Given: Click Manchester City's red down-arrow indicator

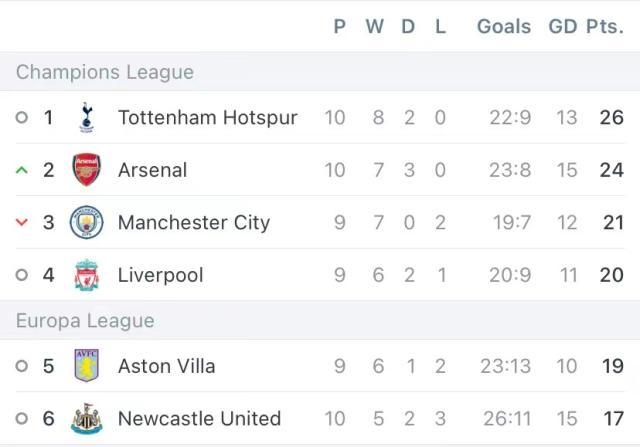Looking at the screenshot, I should (x=22, y=222).
